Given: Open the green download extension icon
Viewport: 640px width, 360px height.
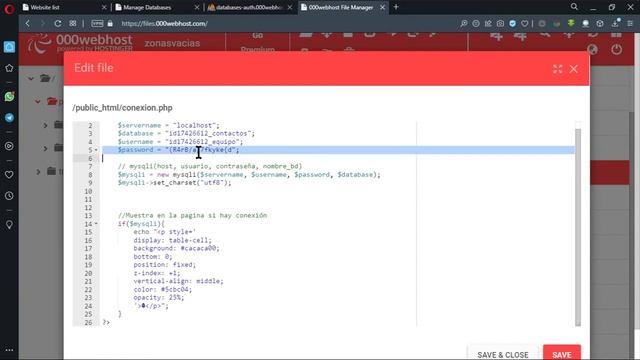Looking at the screenshot, I should (x=571, y=24).
